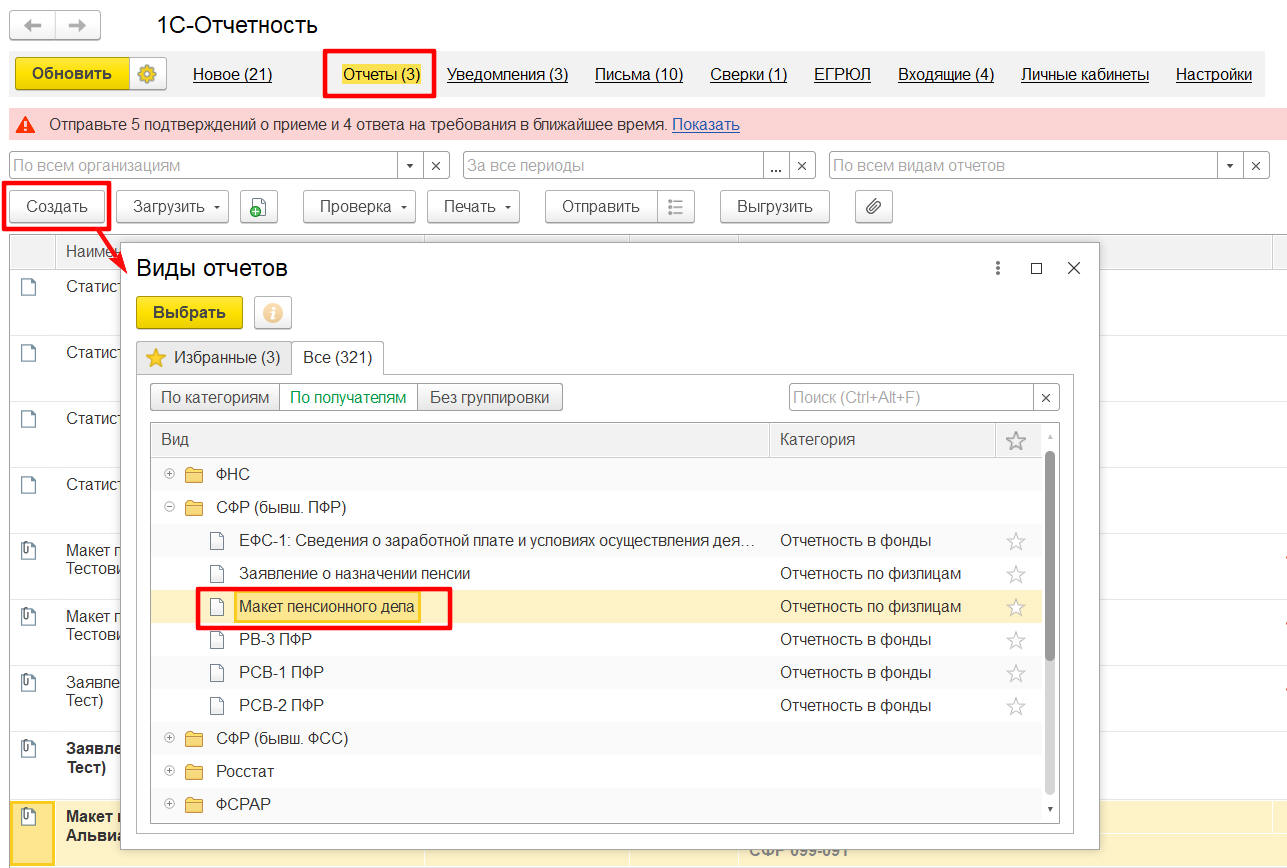Toggle favorite star for РСВ-2 ПФР
Viewport: 1287px width, 868px height.
tap(1016, 706)
